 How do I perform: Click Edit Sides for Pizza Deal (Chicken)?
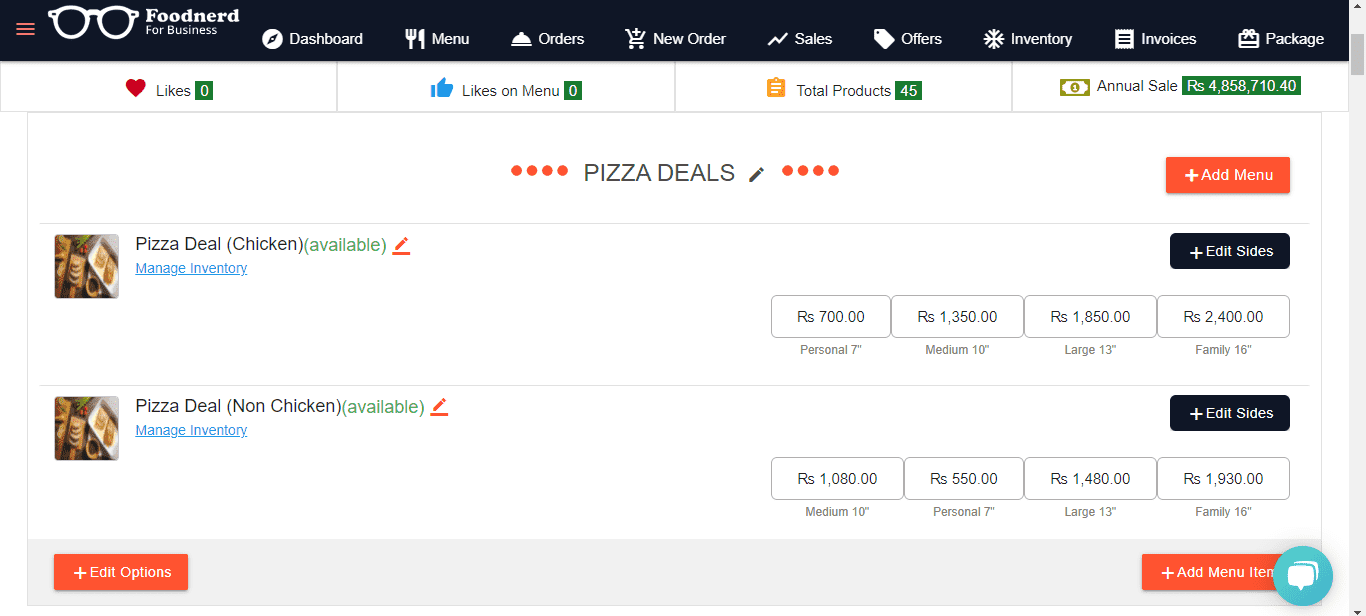click(x=1229, y=251)
